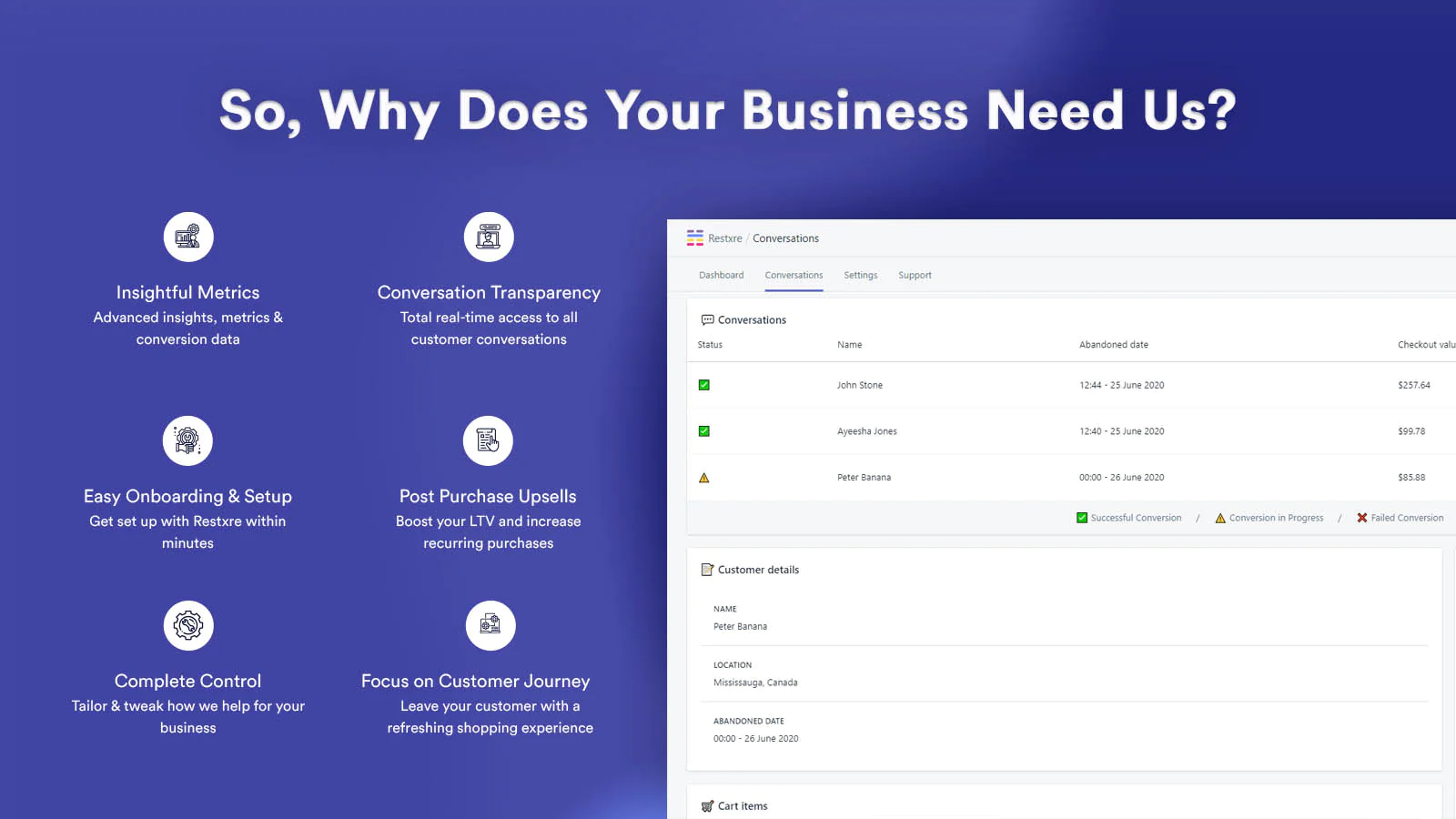This screenshot has width=1456, height=819.
Task: Click the Easy Onboarding & Setup heading
Action: (x=187, y=496)
